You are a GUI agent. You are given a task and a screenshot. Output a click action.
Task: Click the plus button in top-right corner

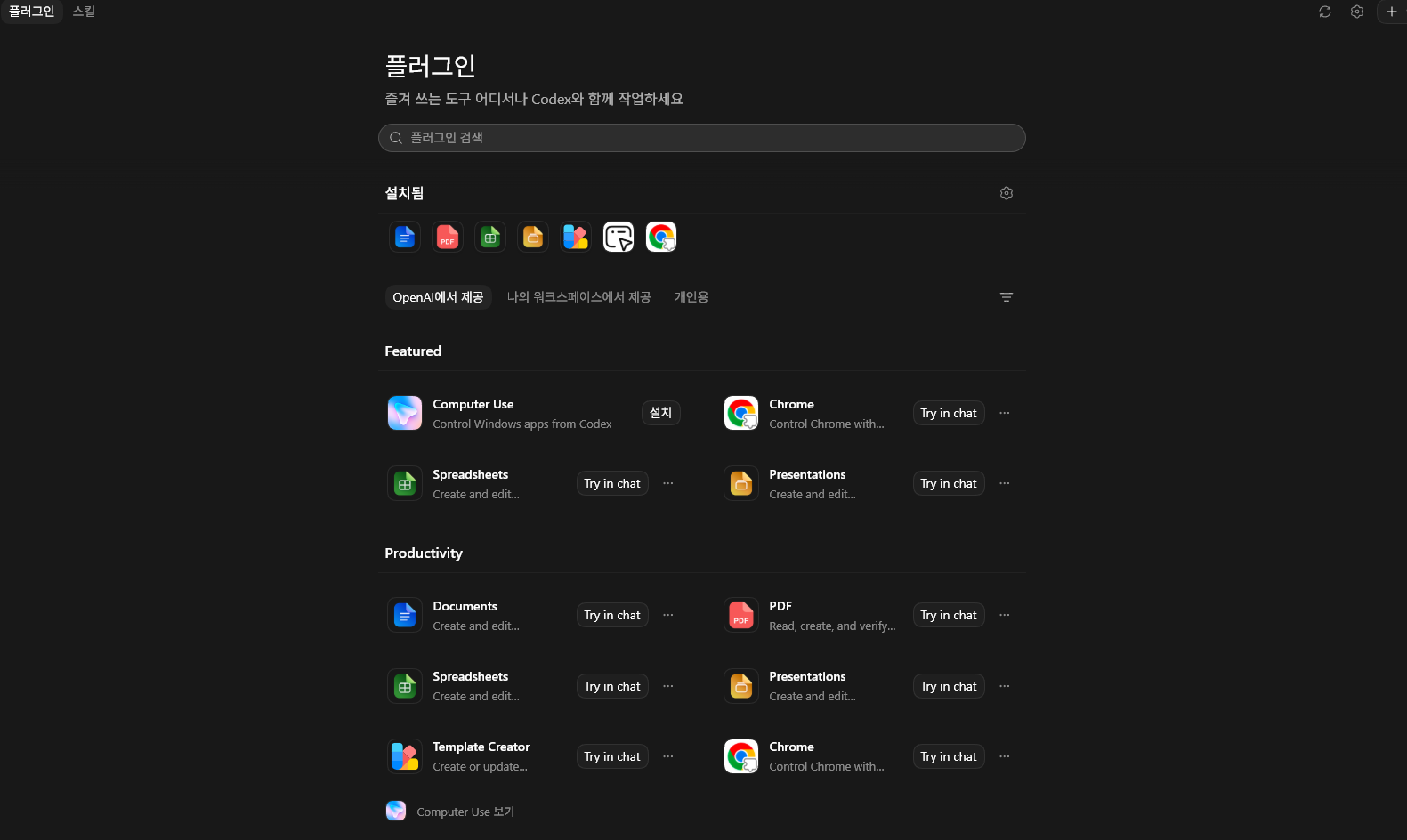click(1392, 12)
